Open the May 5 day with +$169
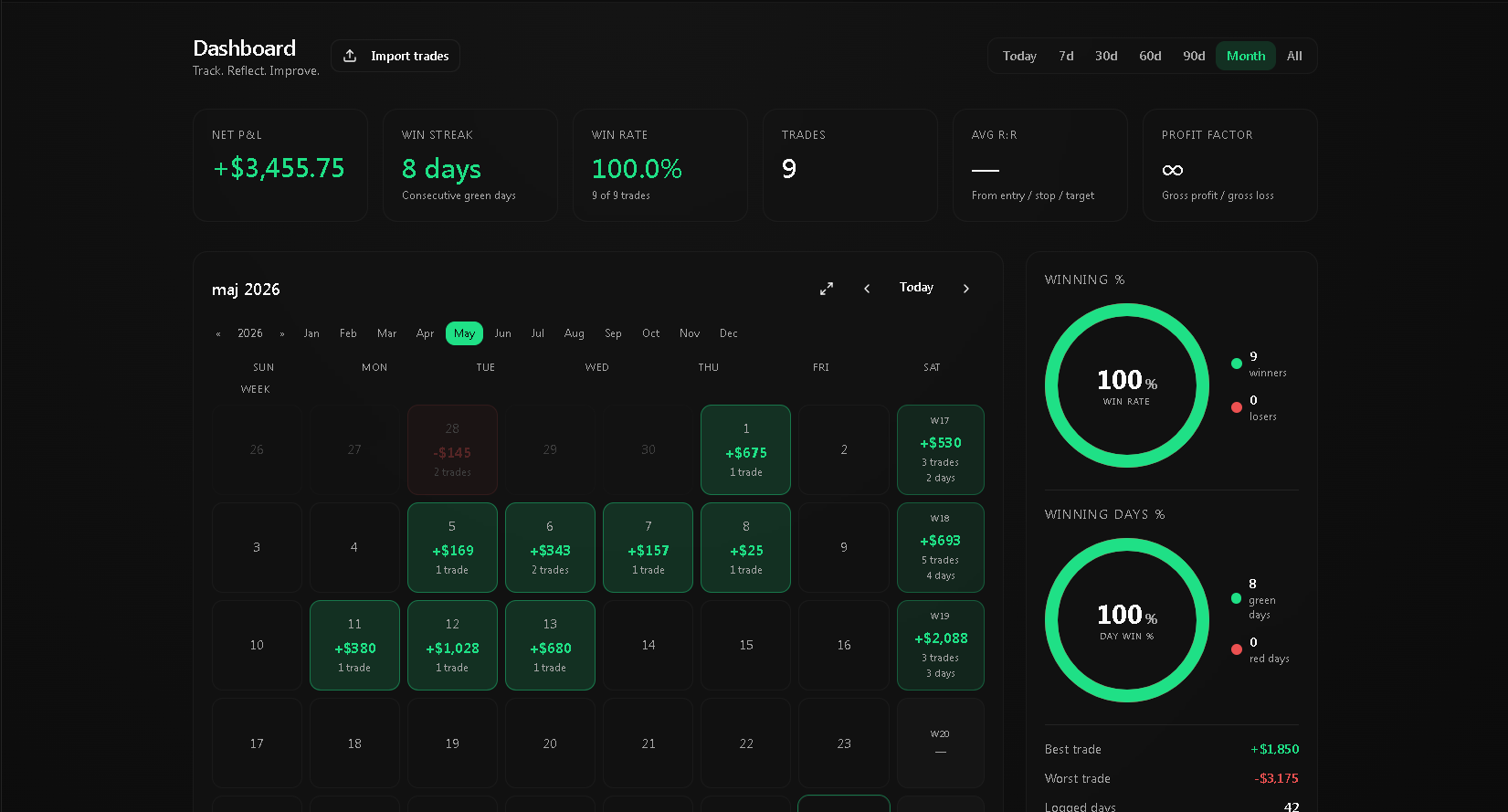 [452, 547]
